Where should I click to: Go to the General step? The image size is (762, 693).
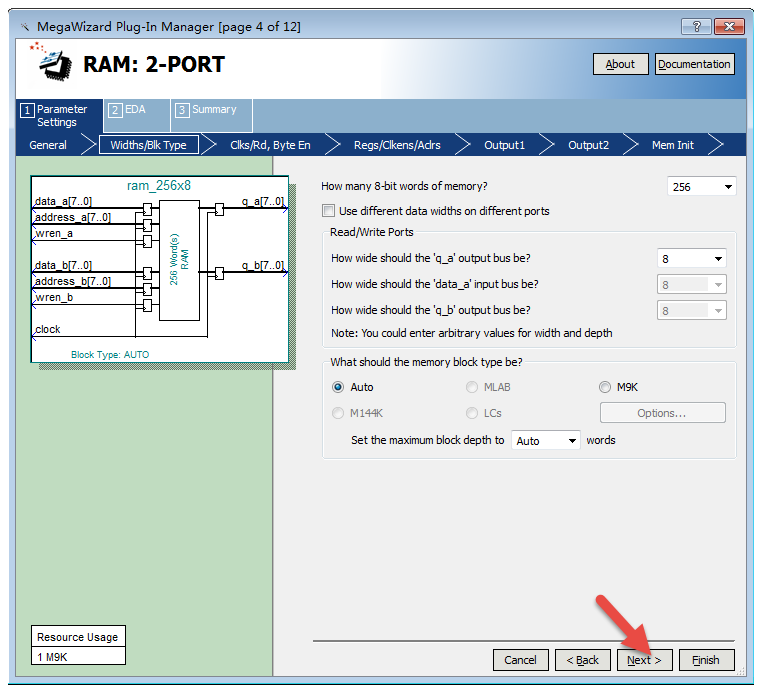[48, 145]
